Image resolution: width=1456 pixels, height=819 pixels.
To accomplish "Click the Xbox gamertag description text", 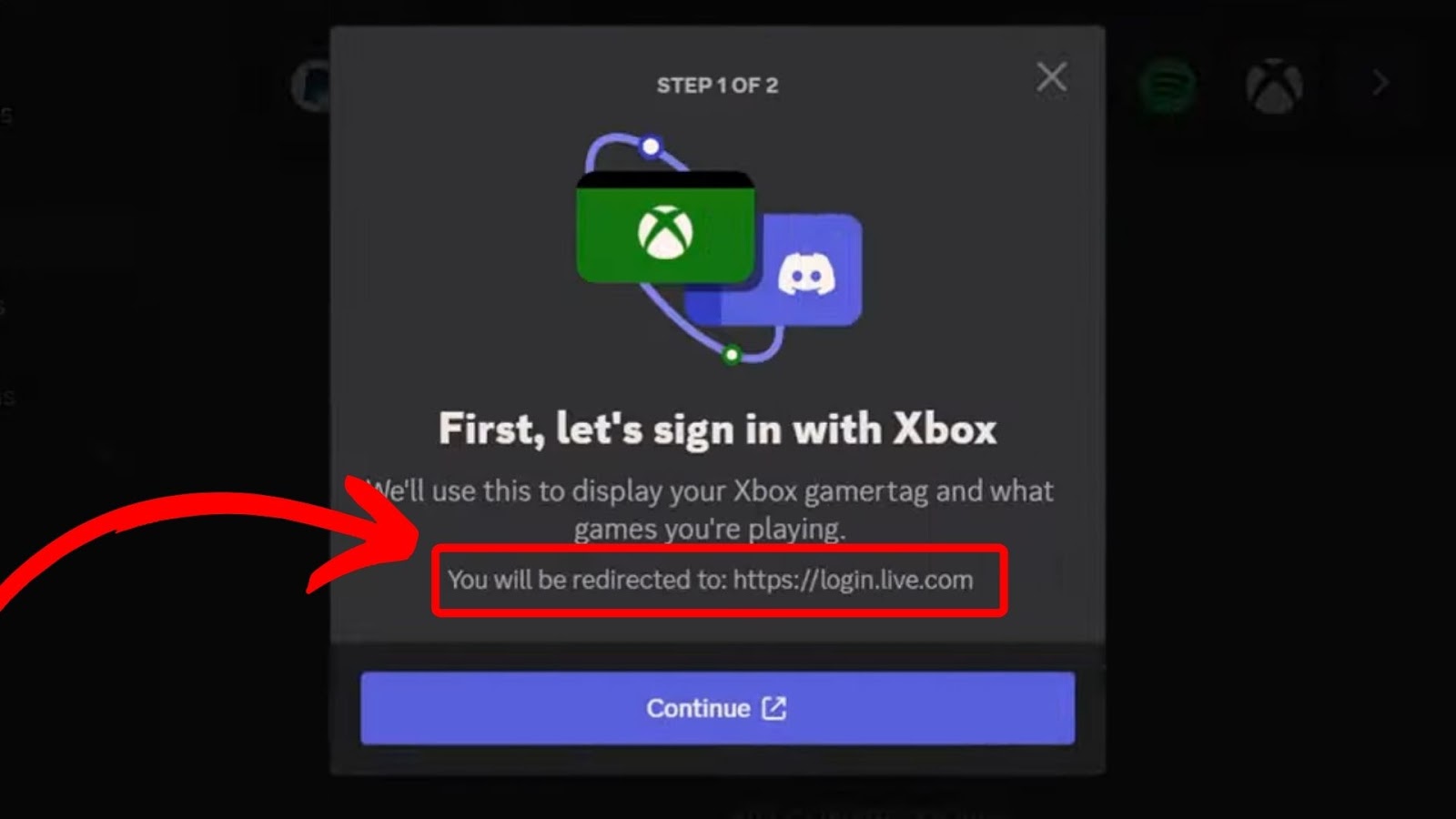I will [711, 510].
